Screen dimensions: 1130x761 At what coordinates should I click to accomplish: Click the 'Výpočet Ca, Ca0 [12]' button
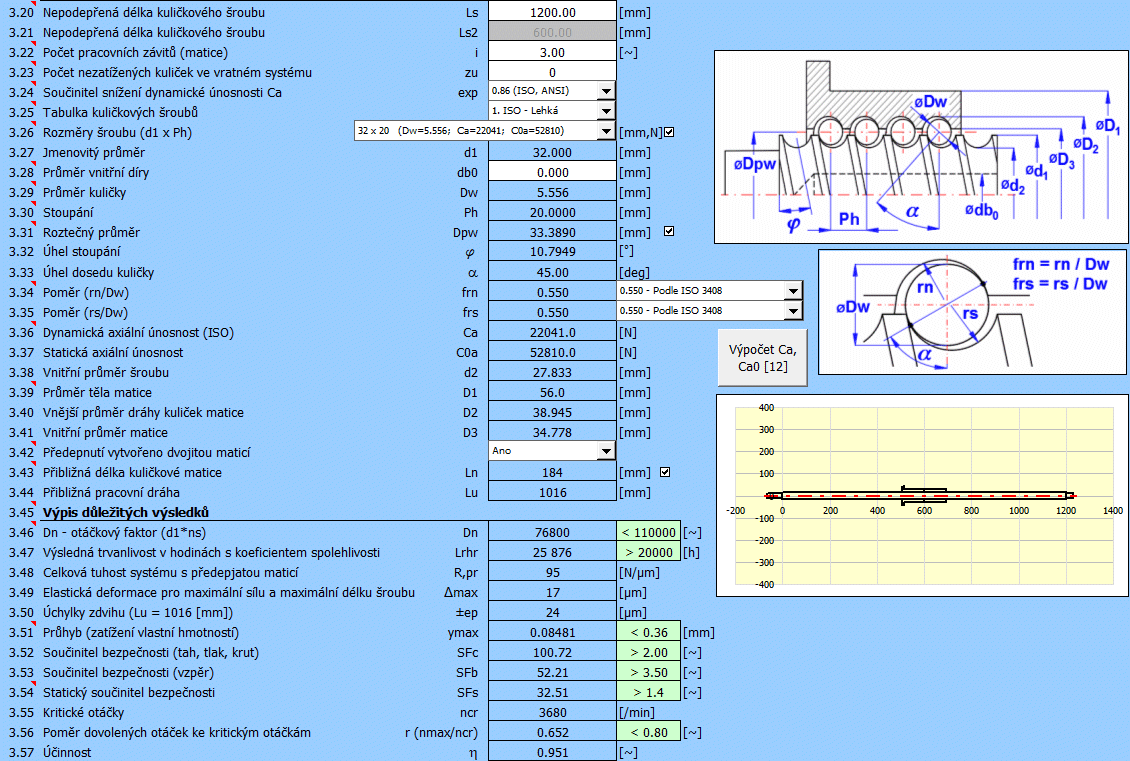762,357
